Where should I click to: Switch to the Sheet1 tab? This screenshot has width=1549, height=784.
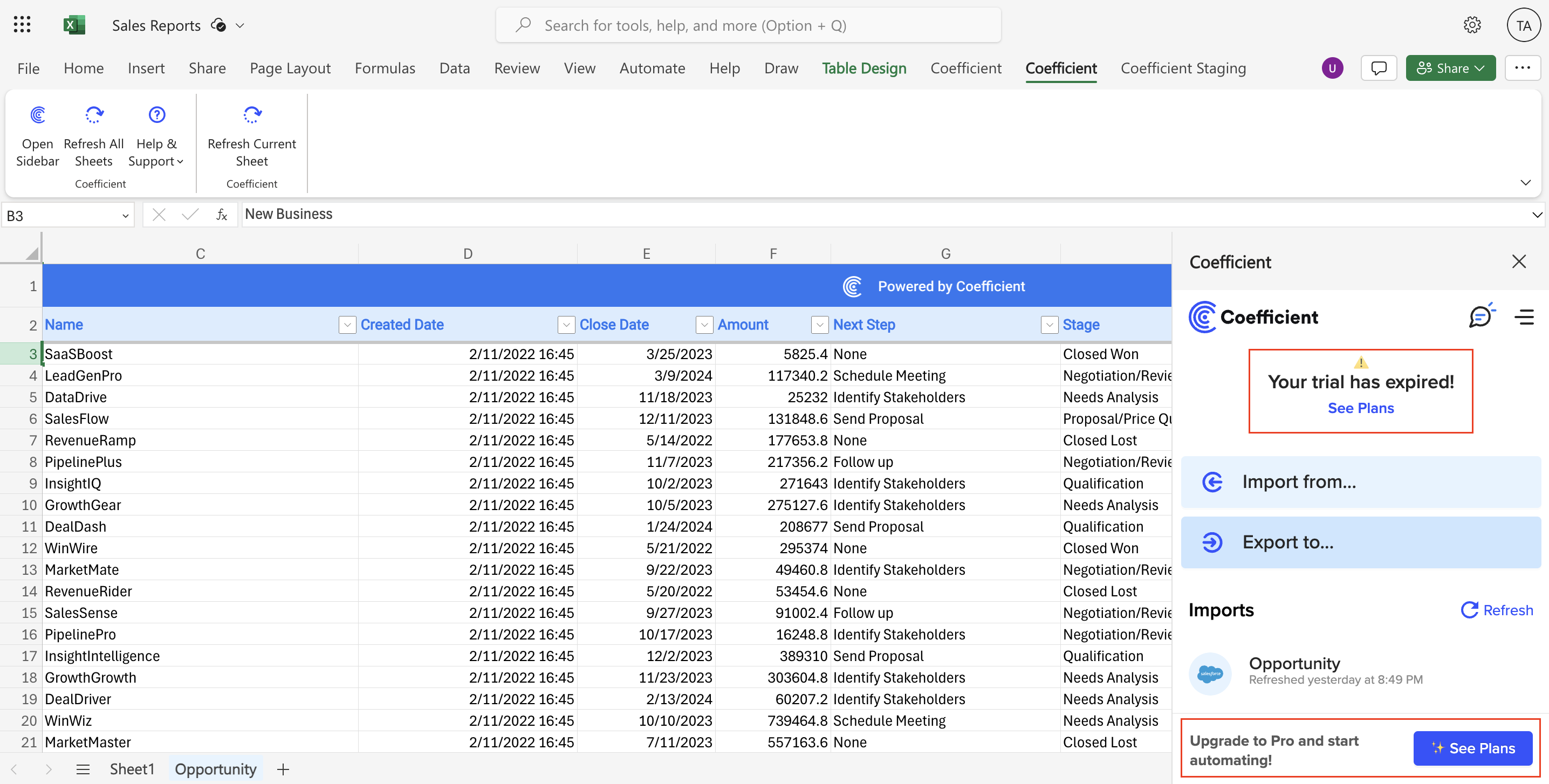132,769
